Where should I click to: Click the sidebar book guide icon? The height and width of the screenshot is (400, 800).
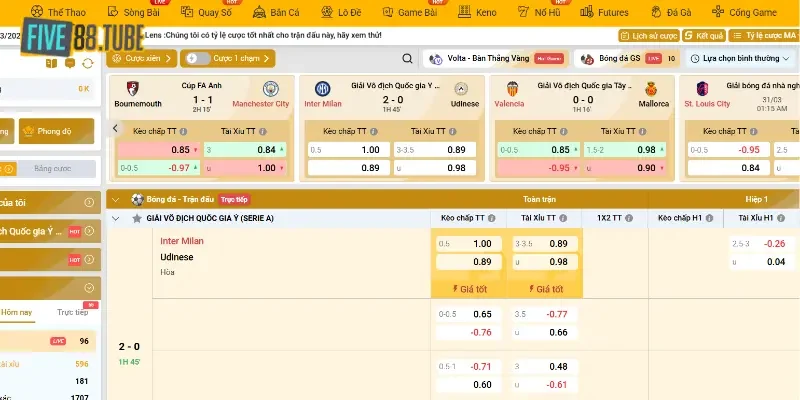pos(52,63)
